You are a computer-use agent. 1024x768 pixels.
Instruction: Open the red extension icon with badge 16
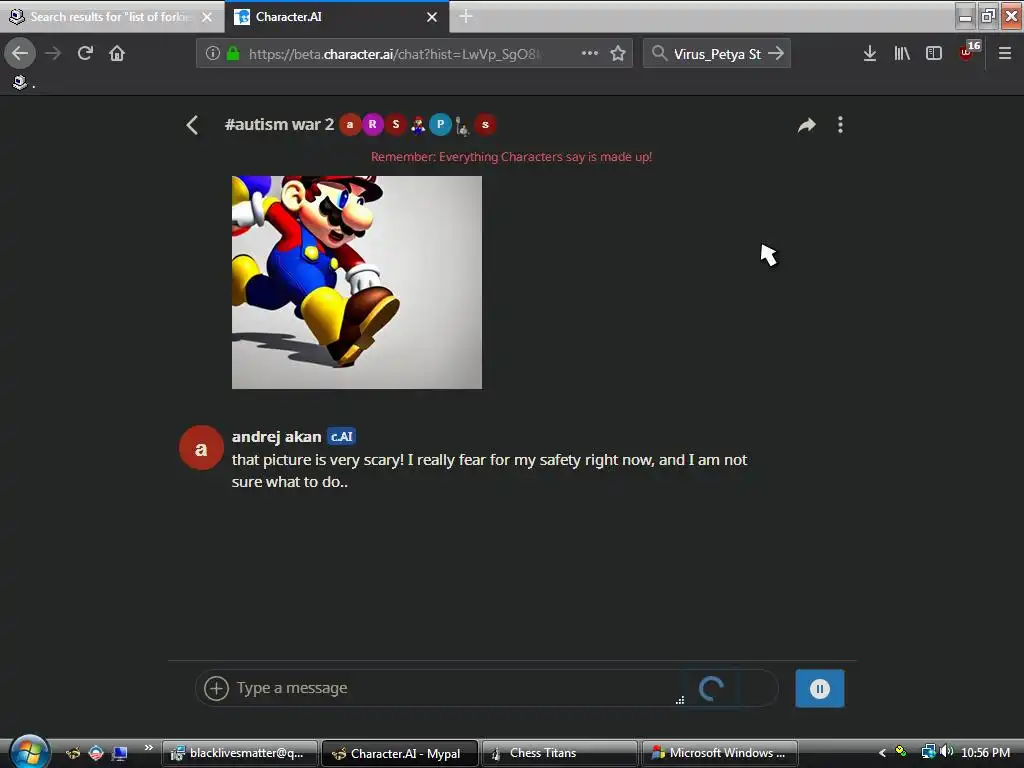click(x=968, y=52)
